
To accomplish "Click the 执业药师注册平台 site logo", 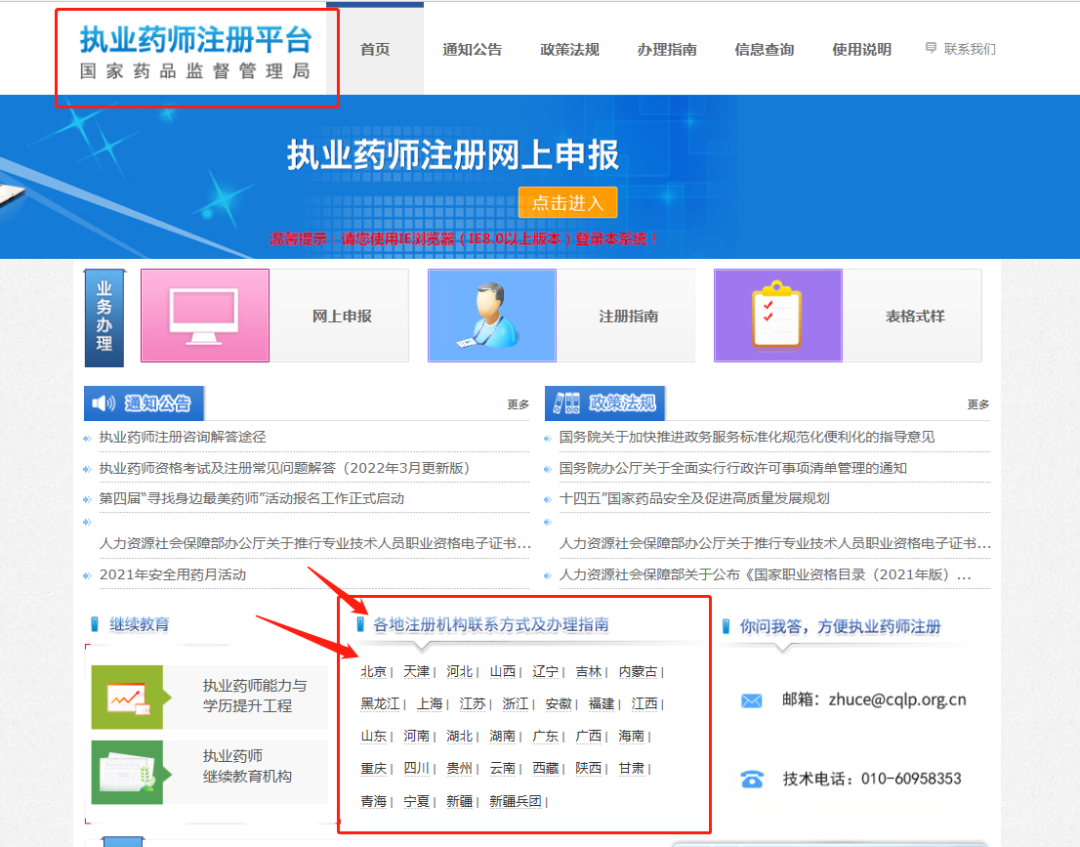I will point(196,55).
